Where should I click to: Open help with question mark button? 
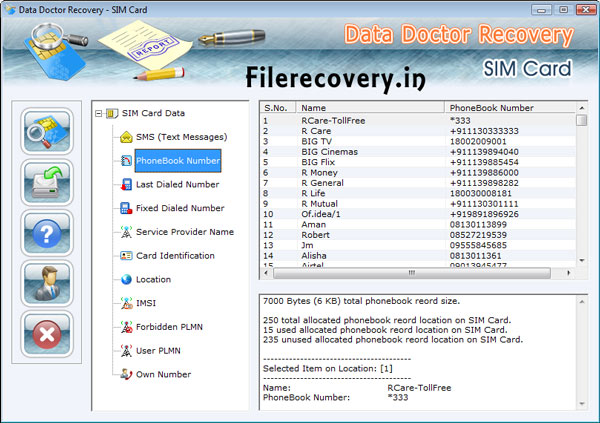tap(47, 233)
